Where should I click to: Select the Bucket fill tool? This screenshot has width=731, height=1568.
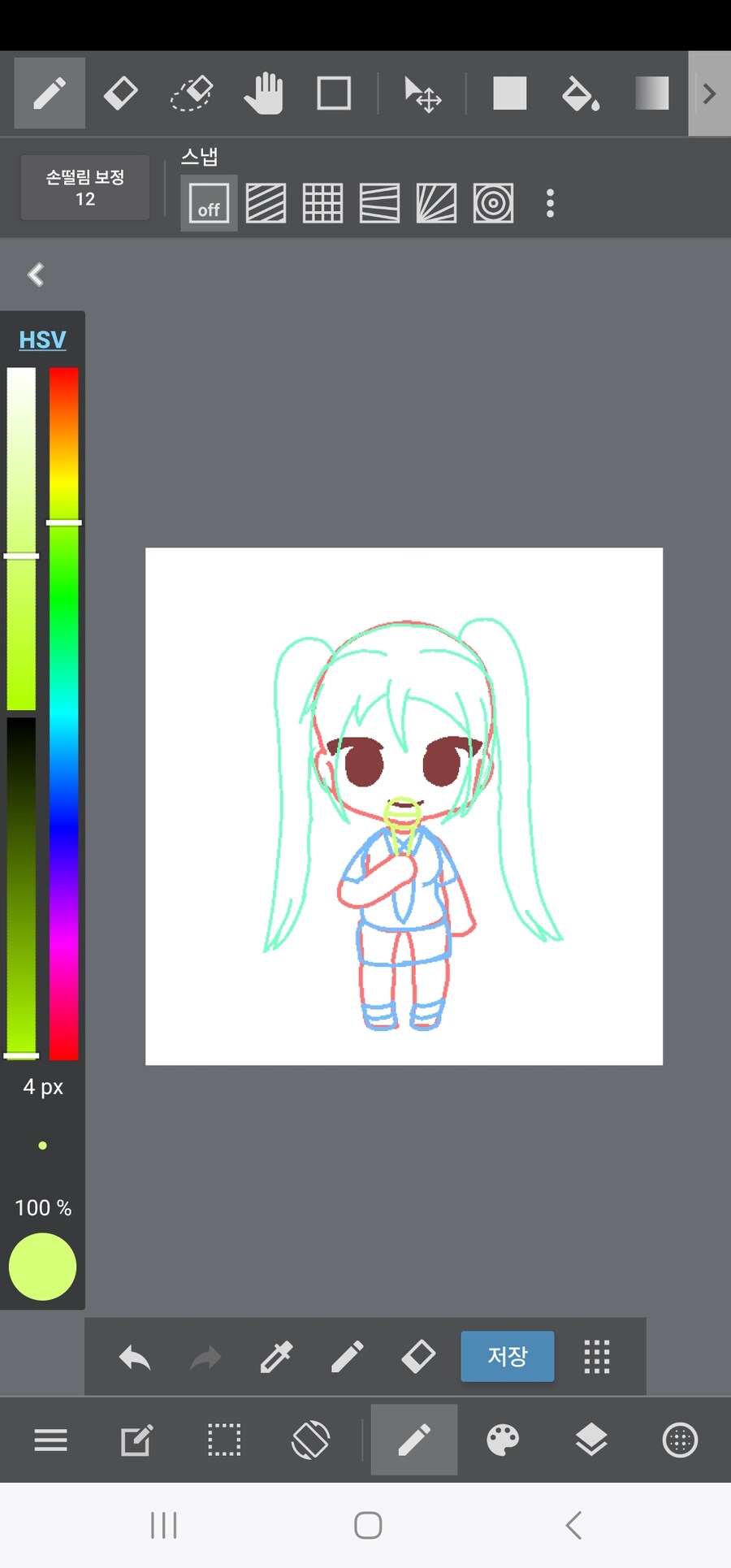581,93
